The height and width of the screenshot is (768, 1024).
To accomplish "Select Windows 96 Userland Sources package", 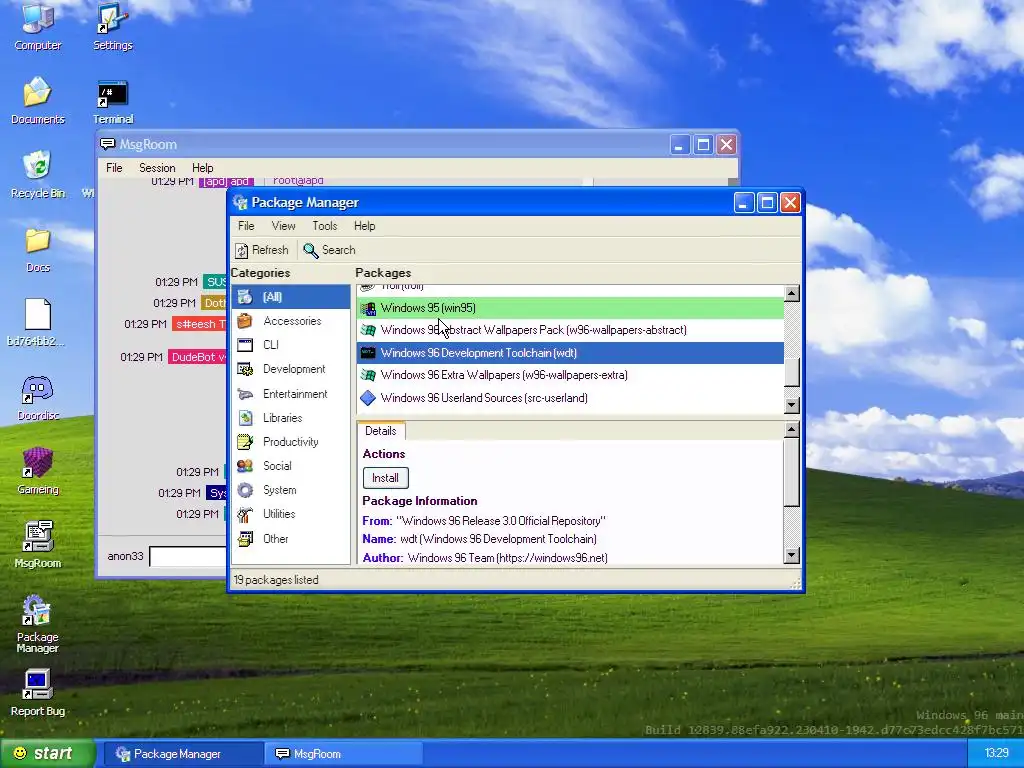I will [570, 398].
